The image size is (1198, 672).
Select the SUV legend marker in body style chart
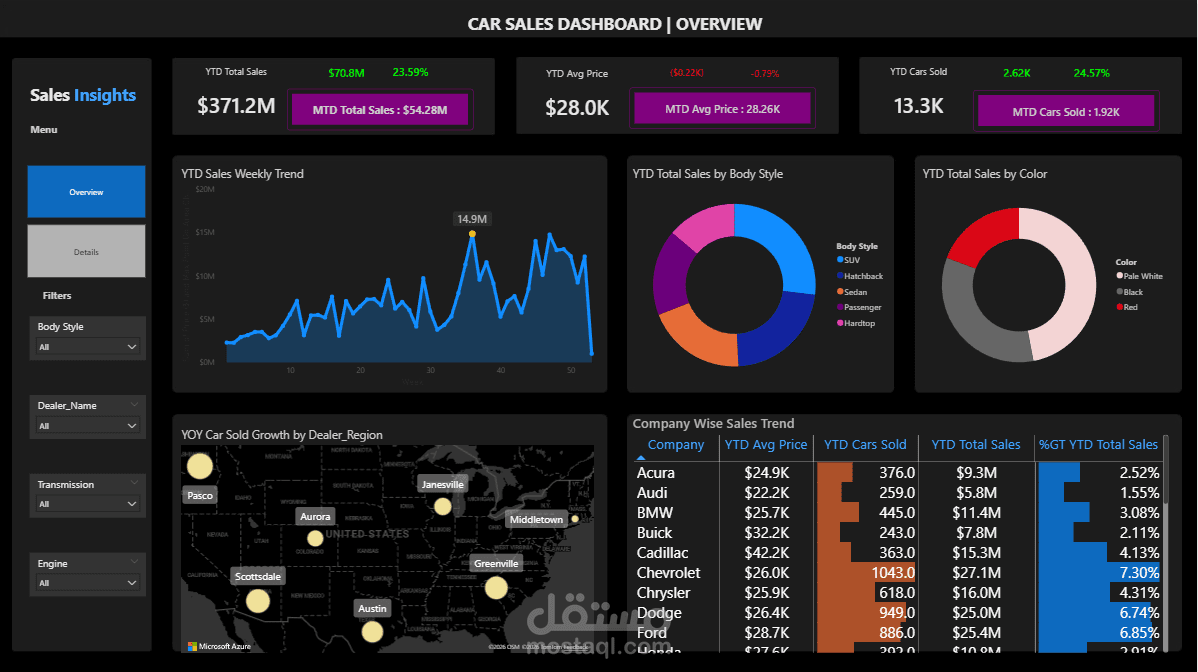(840, 259)
